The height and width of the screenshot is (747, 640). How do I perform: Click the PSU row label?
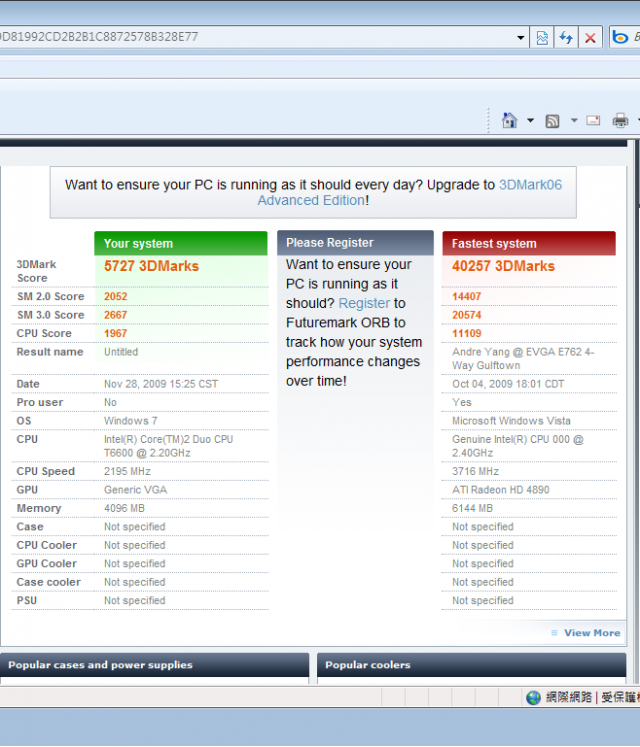click(26, 600)
